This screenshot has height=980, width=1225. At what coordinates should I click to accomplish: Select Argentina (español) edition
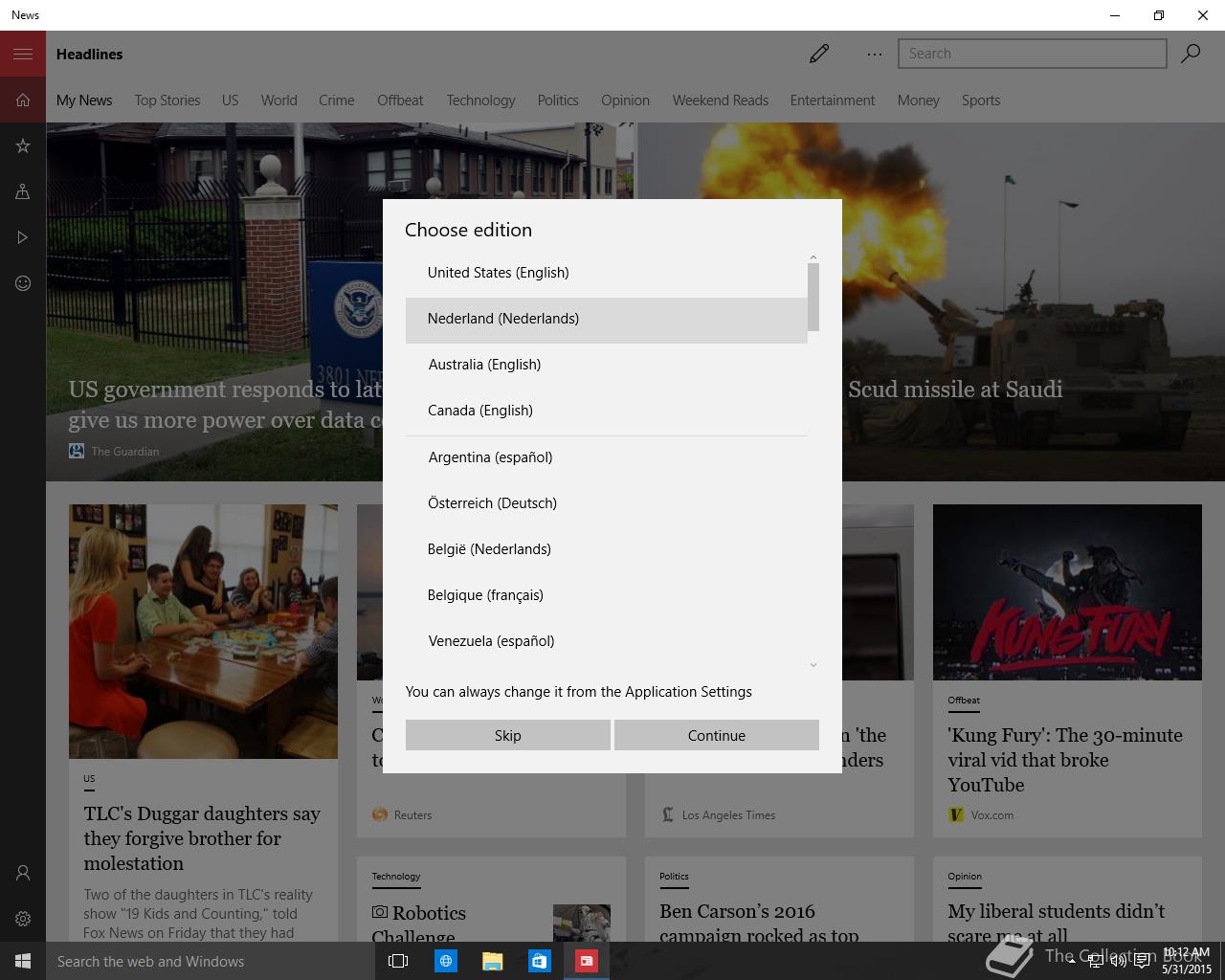(607, 457)
